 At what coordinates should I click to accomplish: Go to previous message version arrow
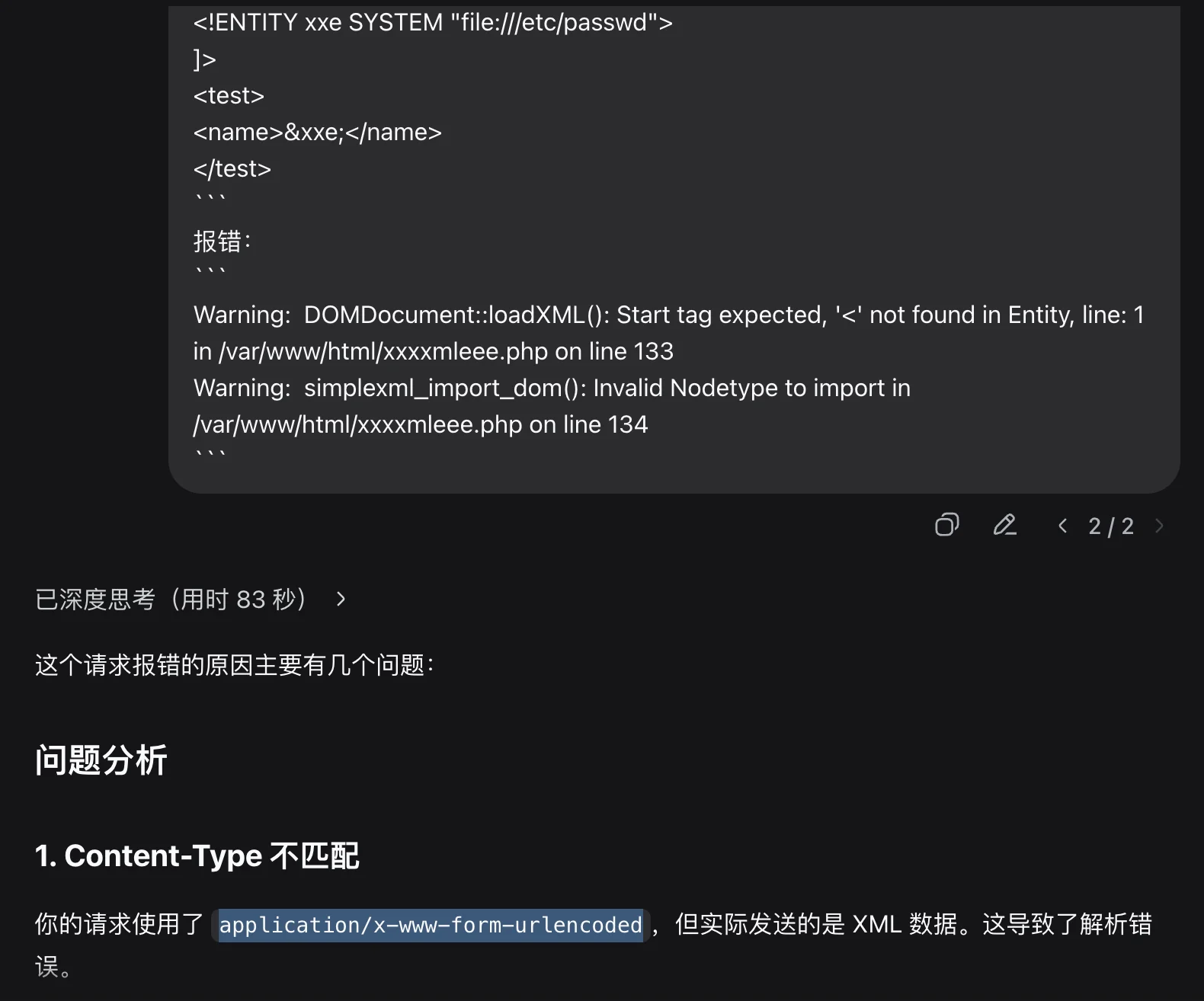(x=1062, y=526)
